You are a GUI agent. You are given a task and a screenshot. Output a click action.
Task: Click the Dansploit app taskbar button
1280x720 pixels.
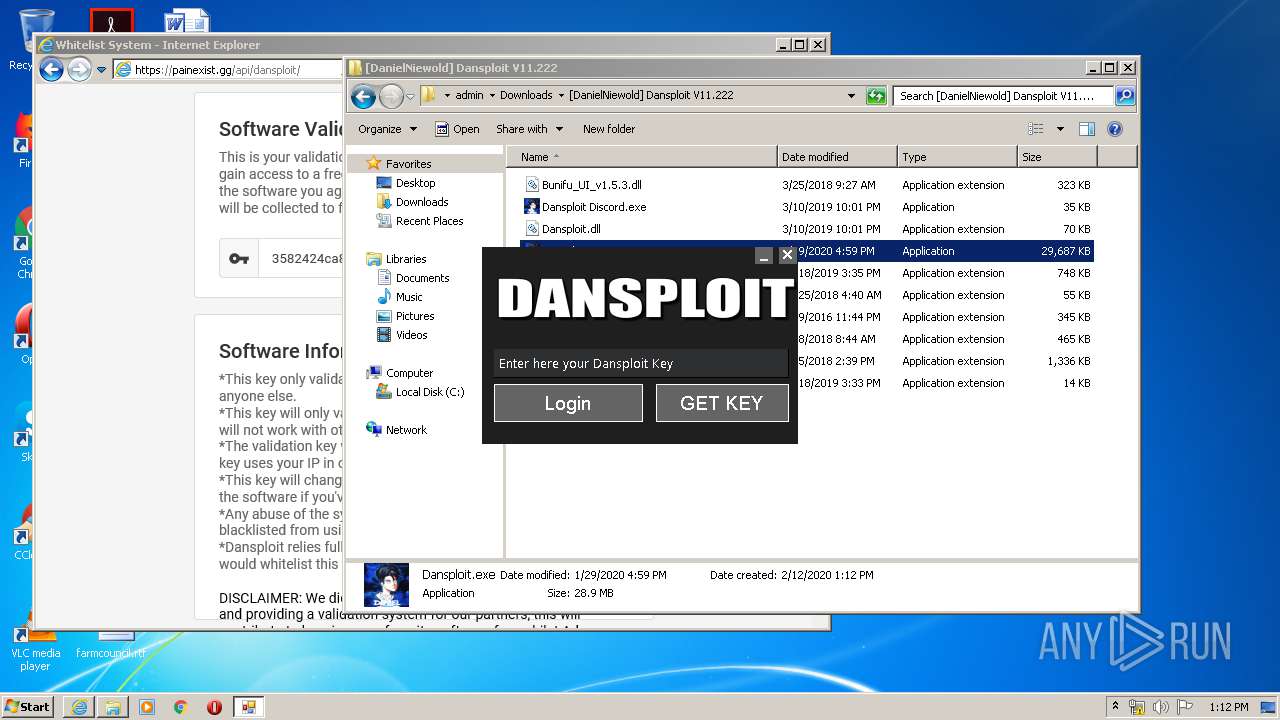pyautogui.click(x=248, y=707)
